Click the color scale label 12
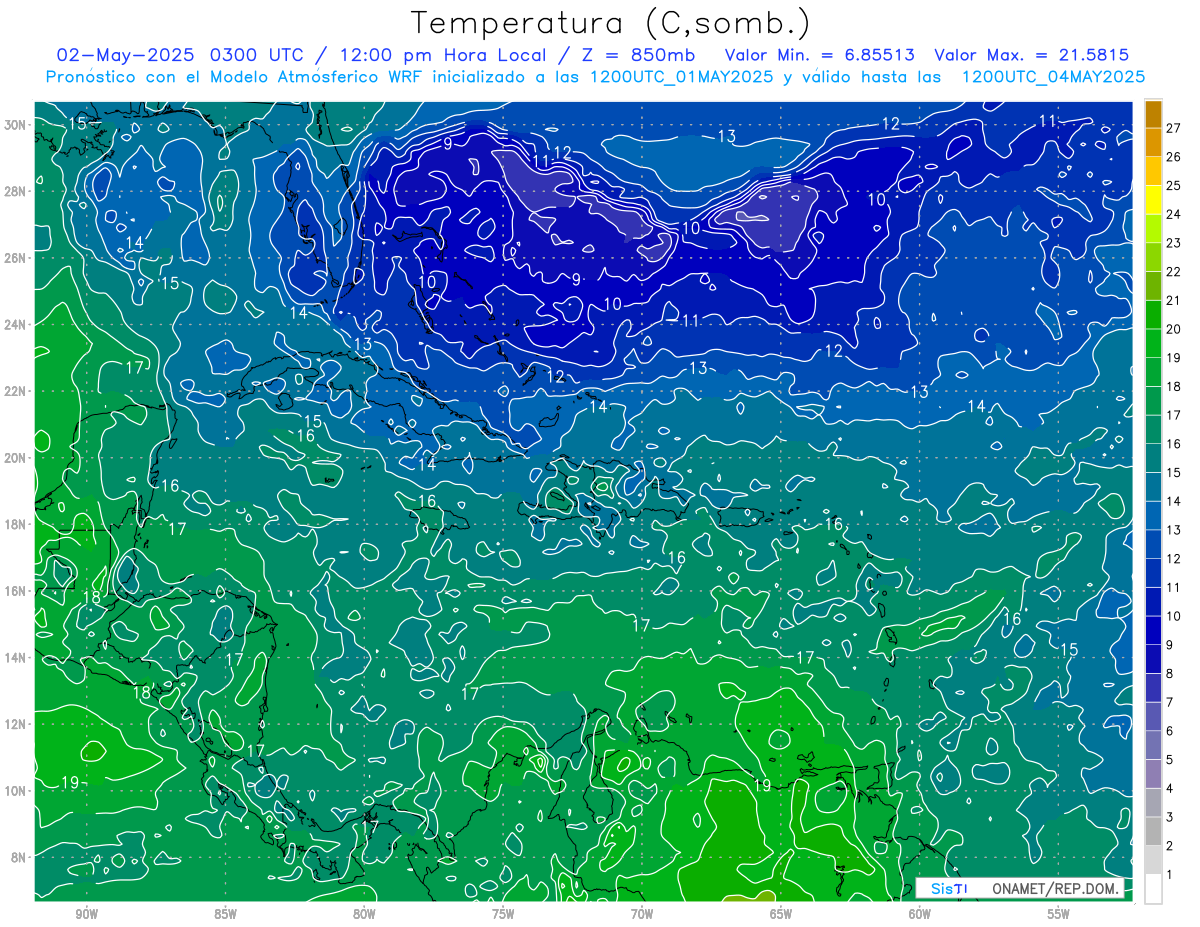The height and width of the screenshot is (927, 1200). pos(1174,558)
